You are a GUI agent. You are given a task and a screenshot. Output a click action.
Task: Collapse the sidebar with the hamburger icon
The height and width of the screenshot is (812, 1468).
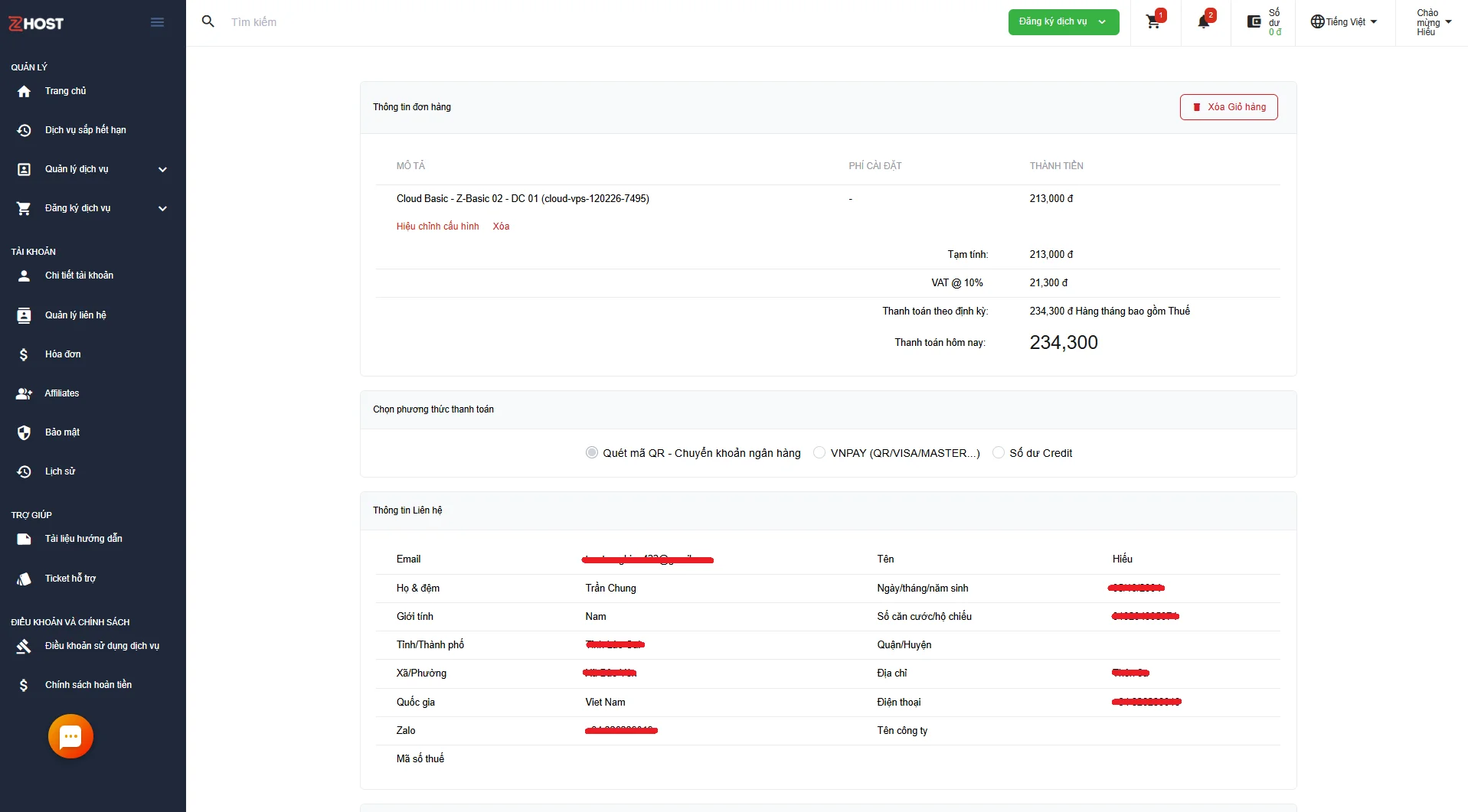[x=157, y=22]
